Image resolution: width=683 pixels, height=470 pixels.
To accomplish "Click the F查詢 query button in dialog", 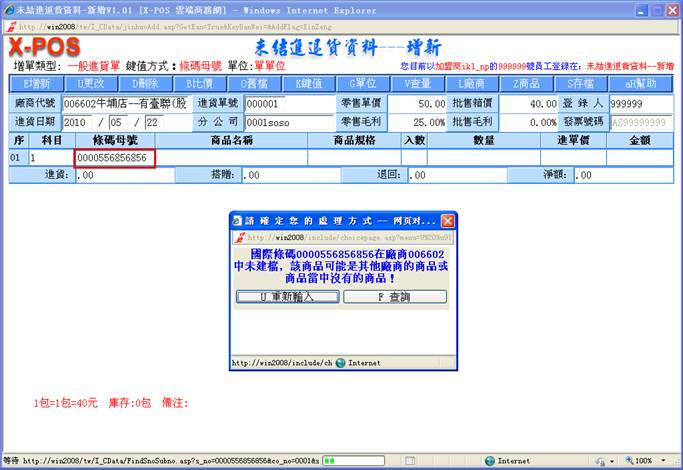I will (397, 297).
